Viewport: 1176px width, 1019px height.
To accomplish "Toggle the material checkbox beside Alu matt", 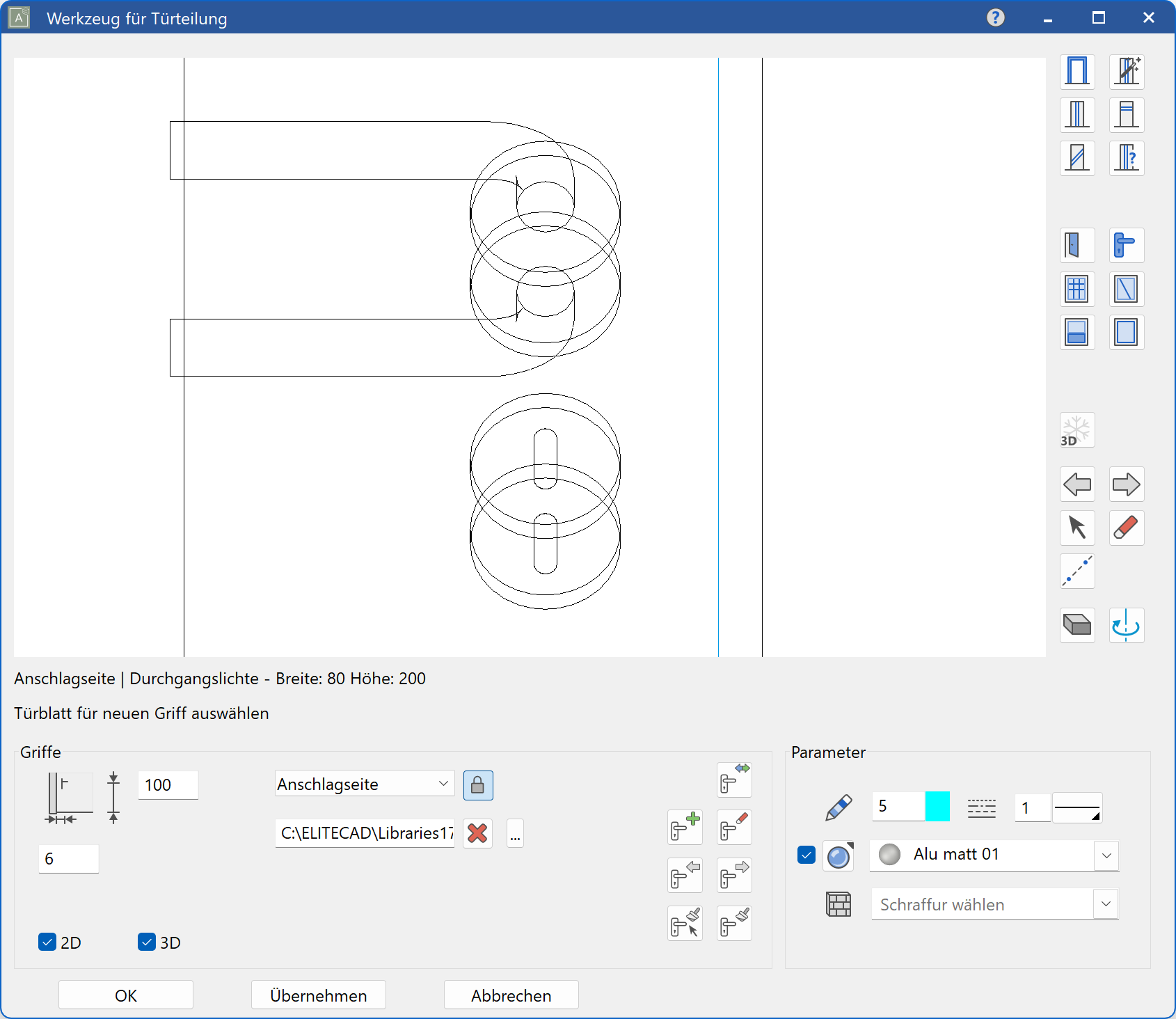I will pyautogui.click(x=806, y=854).
